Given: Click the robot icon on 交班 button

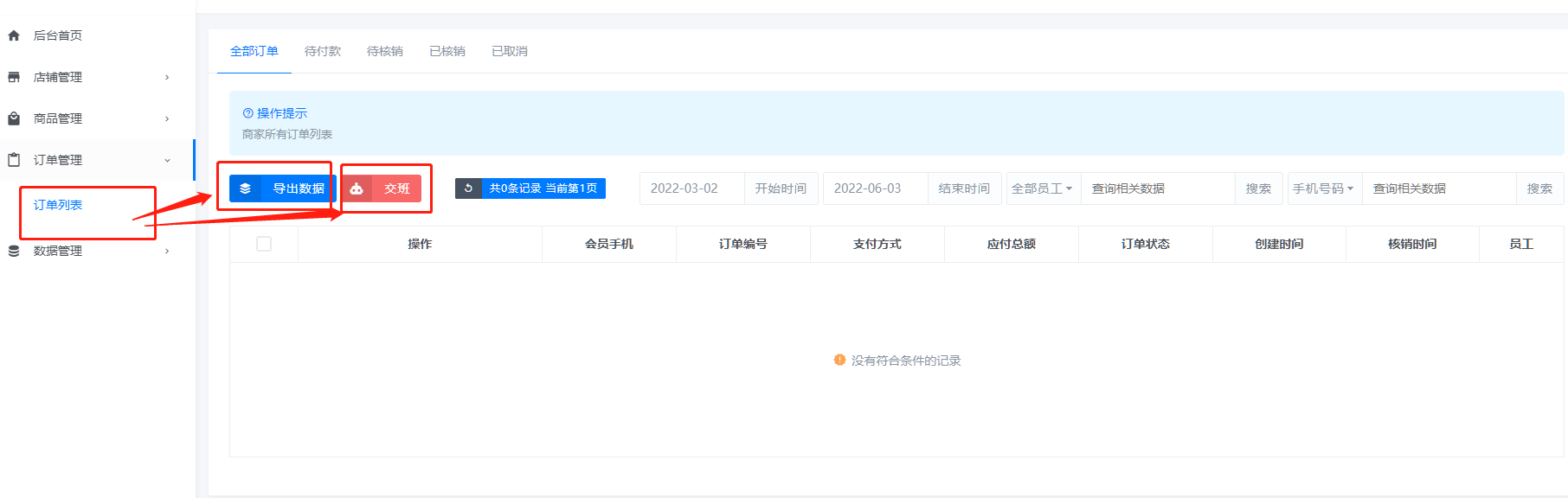Looking at the screenshot, I should point(357,188).
